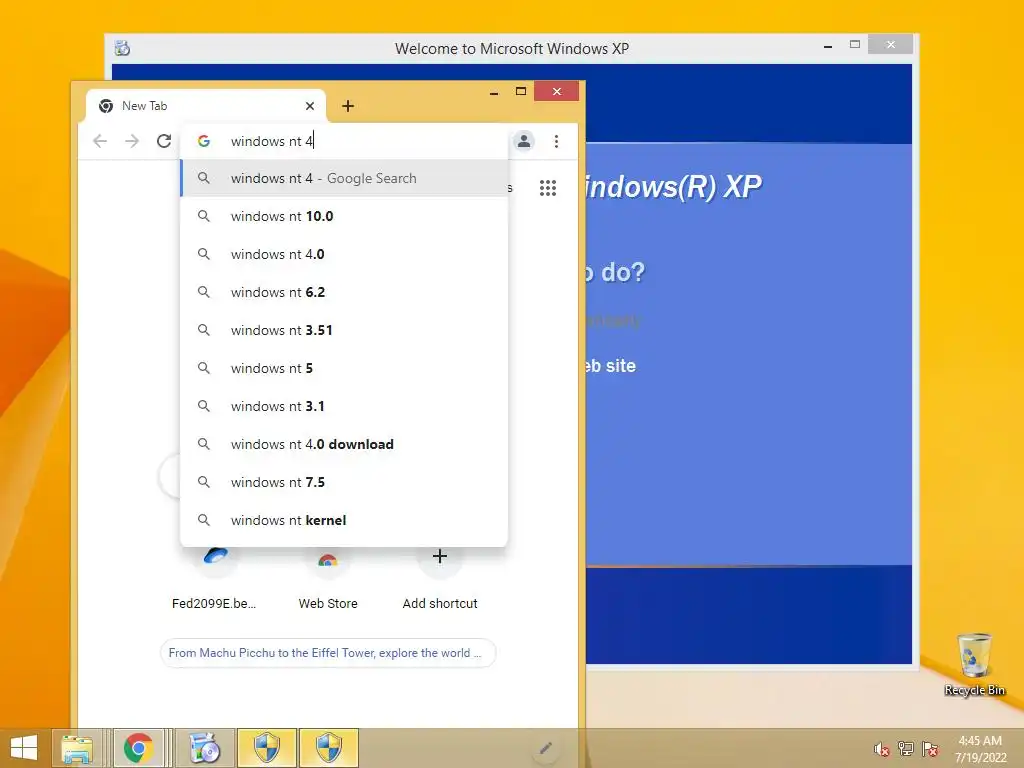Click the Customize Chrome pencil icon

coord(546,748)
